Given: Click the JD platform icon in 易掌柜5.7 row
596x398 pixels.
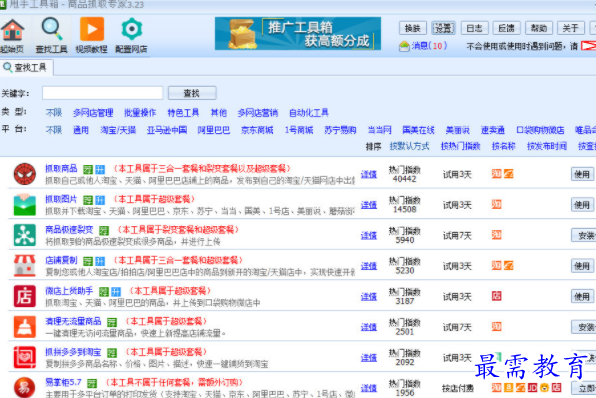Looking at the screenshot, I should [533, 387].
